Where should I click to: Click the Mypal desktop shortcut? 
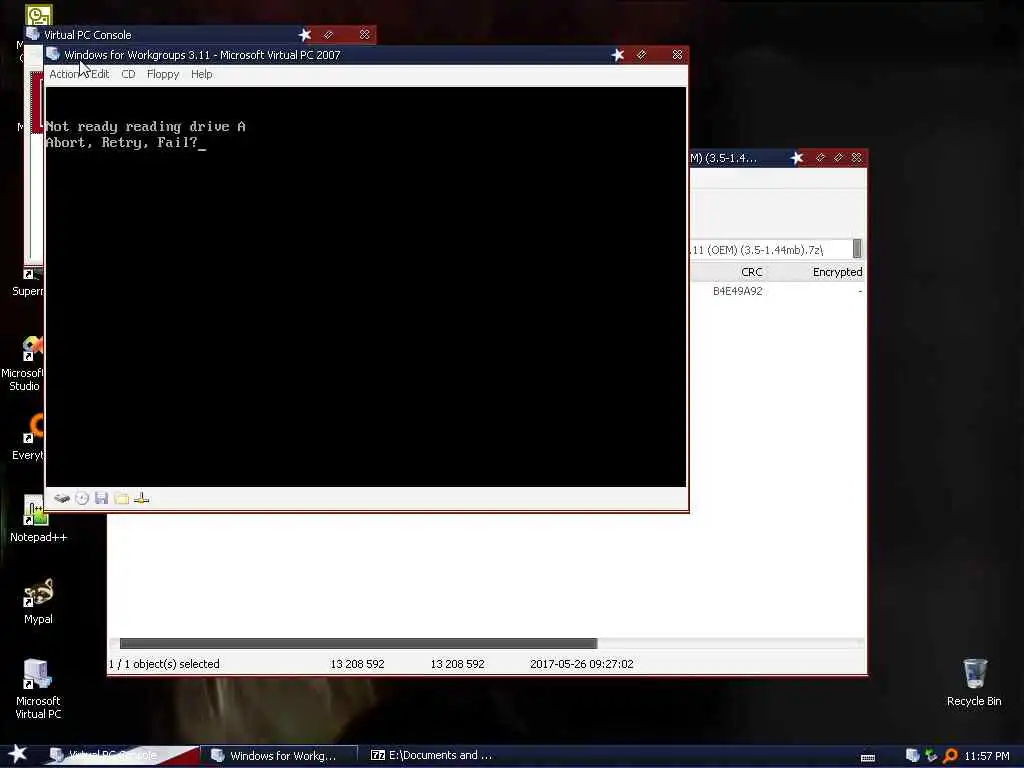(x=38, y=601)
